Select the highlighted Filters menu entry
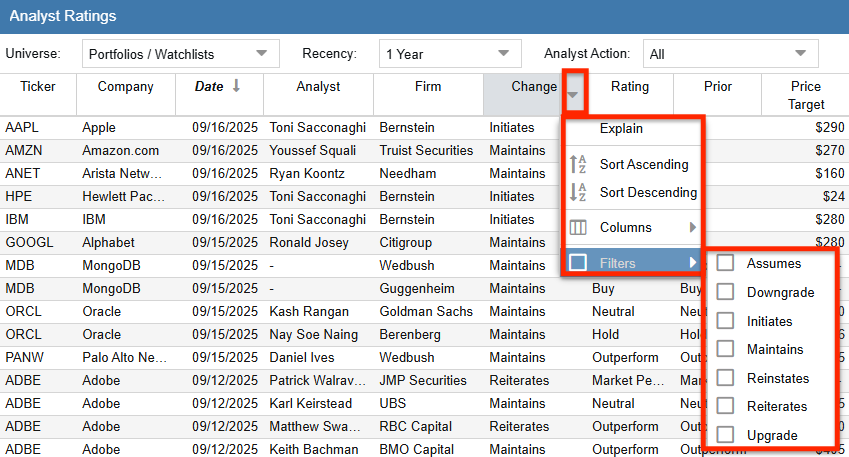849x457 pixels. pyautogui.click(x=632, y=263)
